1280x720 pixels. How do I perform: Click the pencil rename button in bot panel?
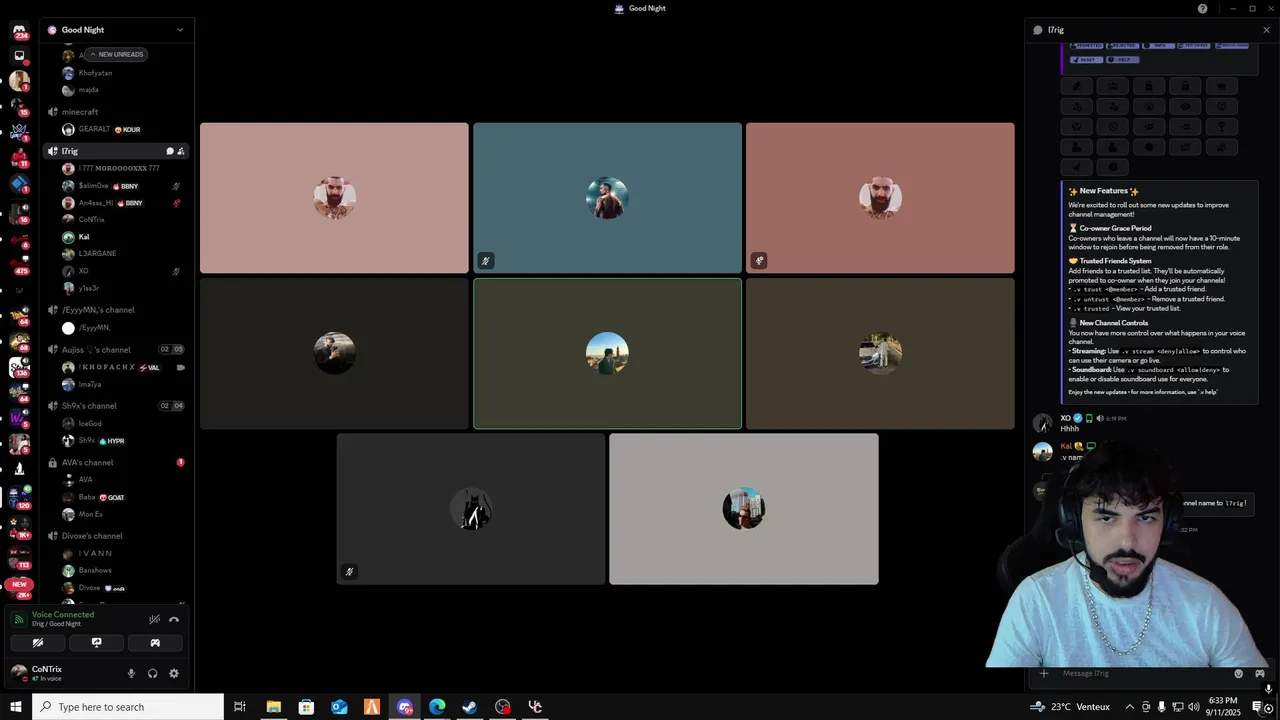1077,86
